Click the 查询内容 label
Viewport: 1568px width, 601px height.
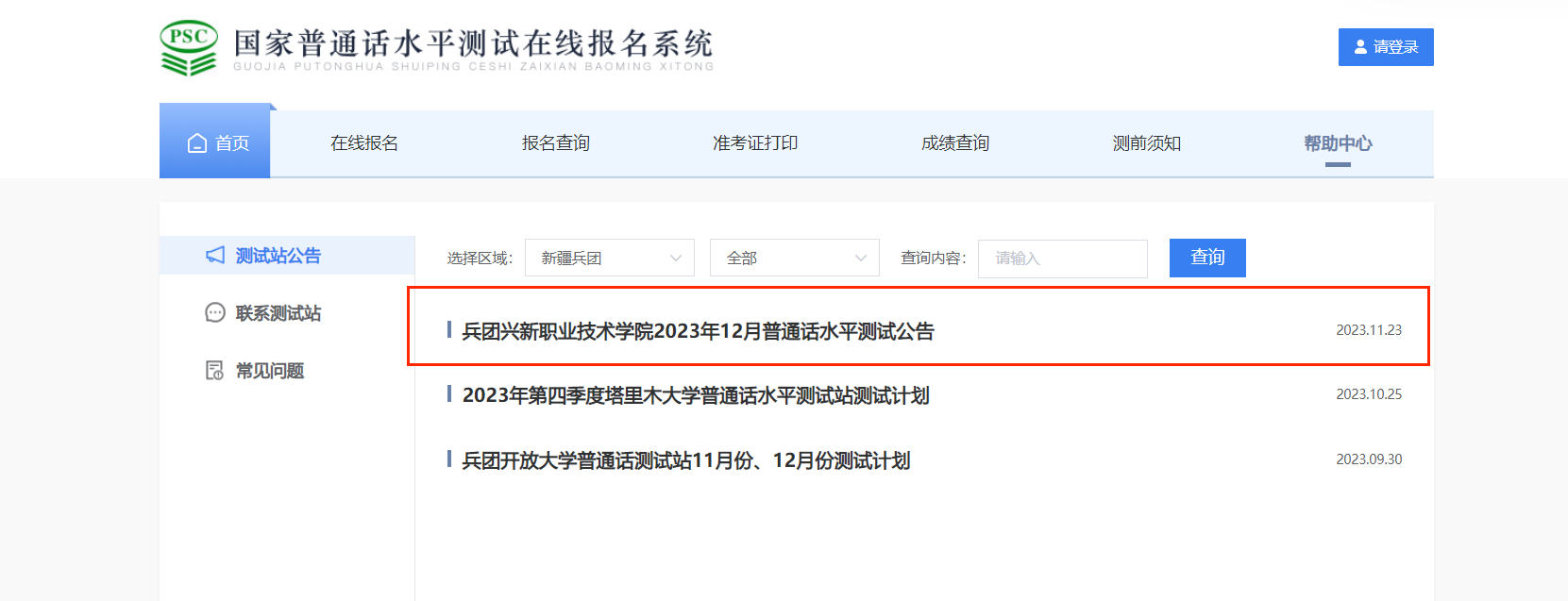(x=934, y=259)
